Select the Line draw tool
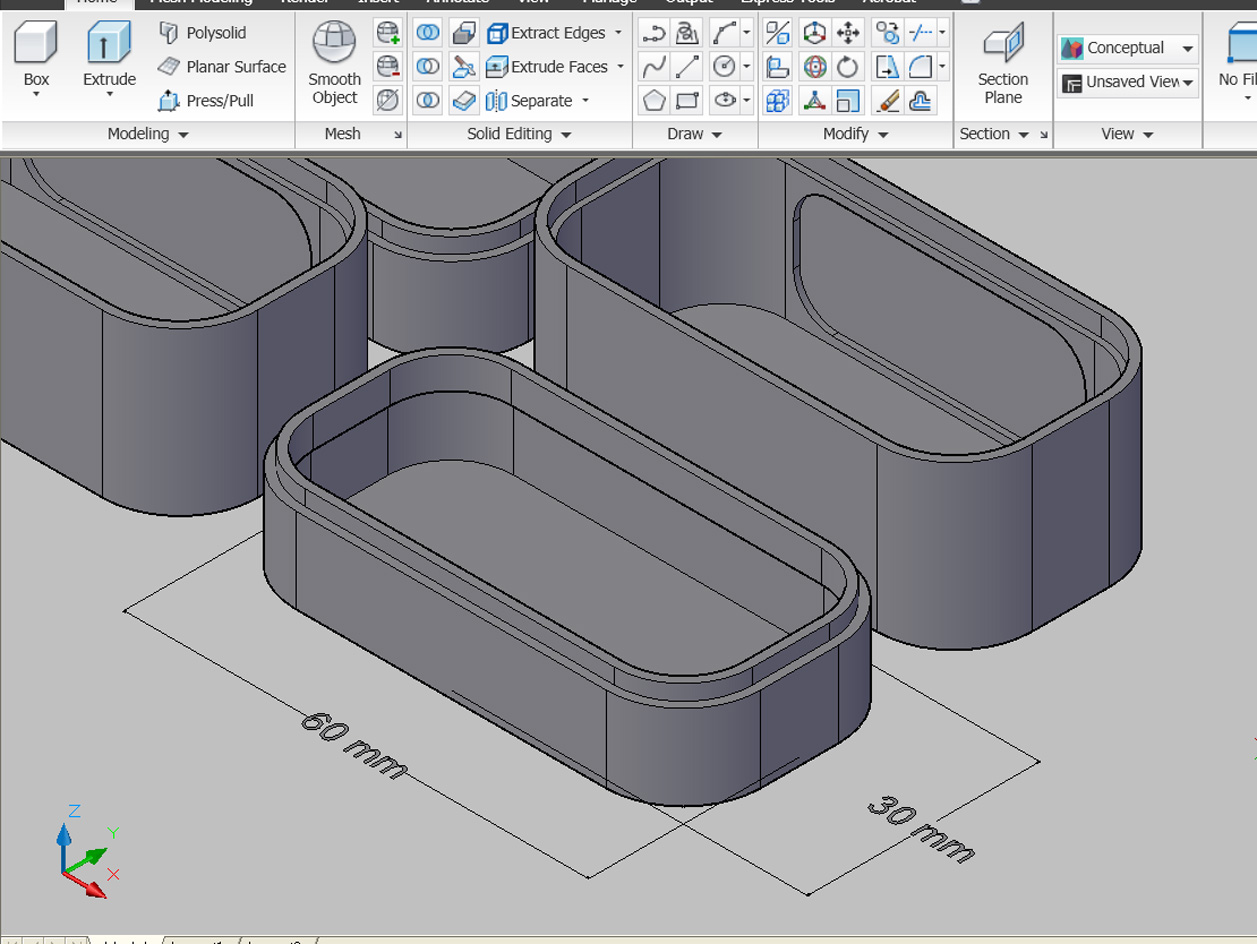 pos(688,67)
